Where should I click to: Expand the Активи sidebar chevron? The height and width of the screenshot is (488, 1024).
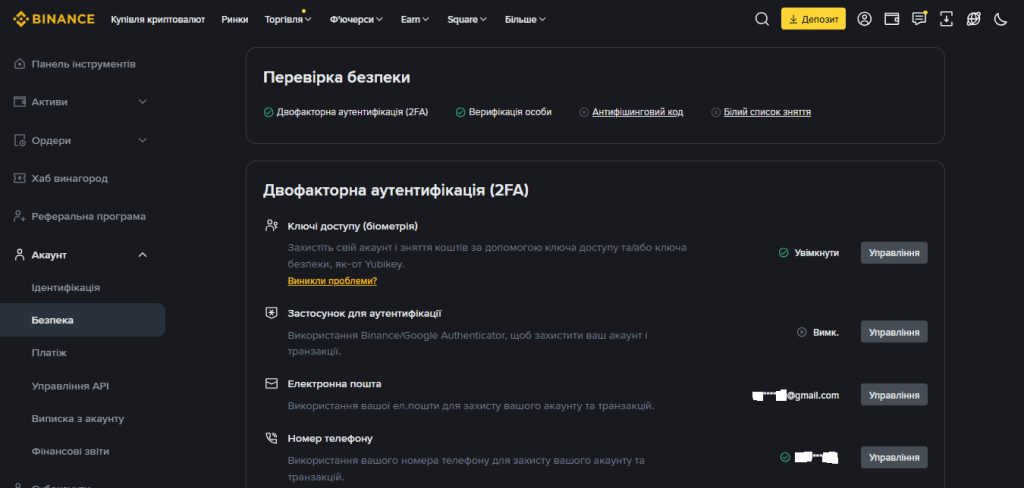point(142,102)
